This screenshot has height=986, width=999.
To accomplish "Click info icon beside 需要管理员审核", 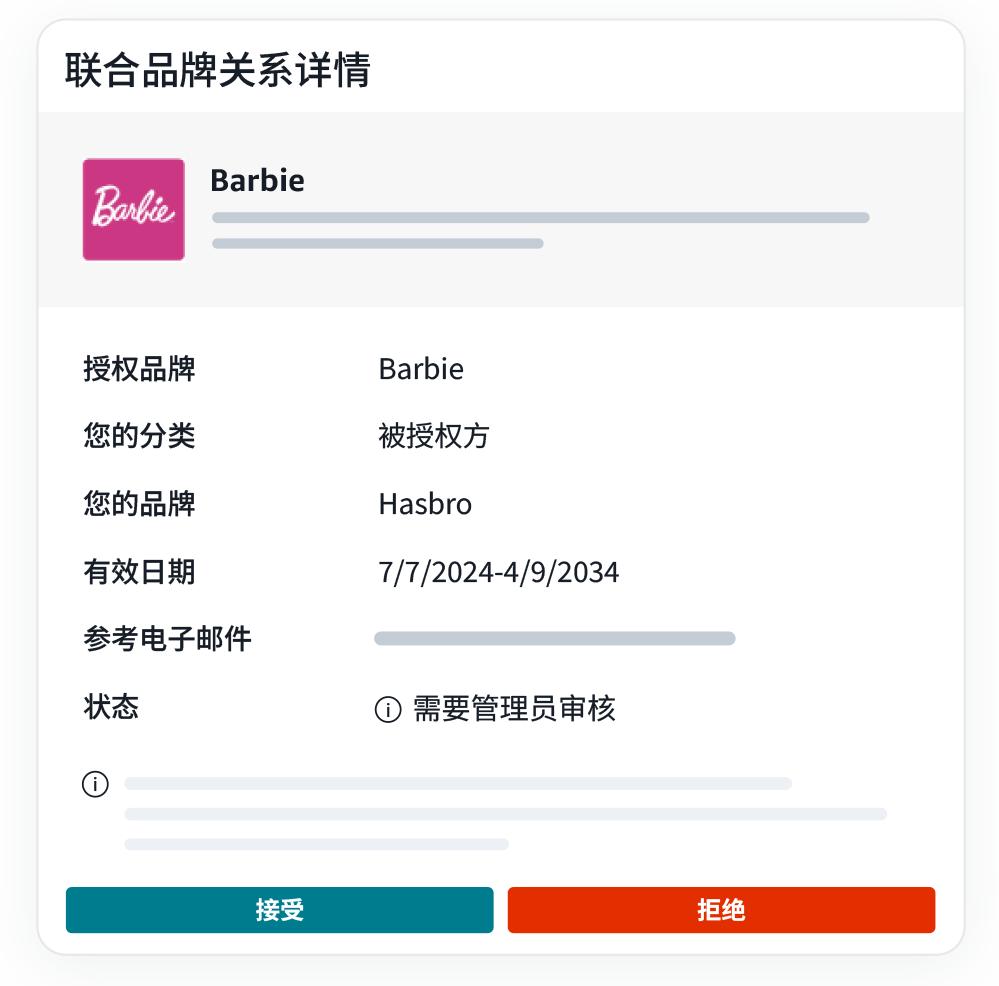I will point(387,710).
